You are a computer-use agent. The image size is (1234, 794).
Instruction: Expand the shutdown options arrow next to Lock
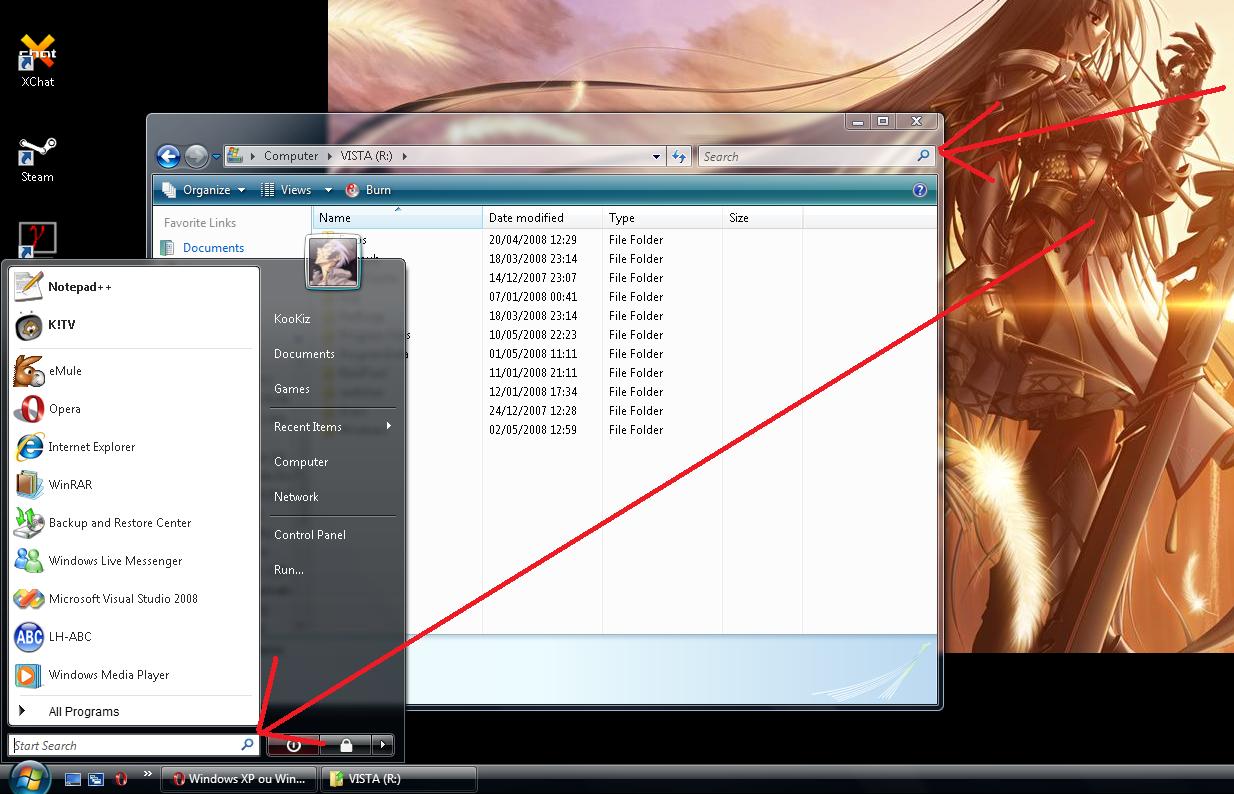382,745
